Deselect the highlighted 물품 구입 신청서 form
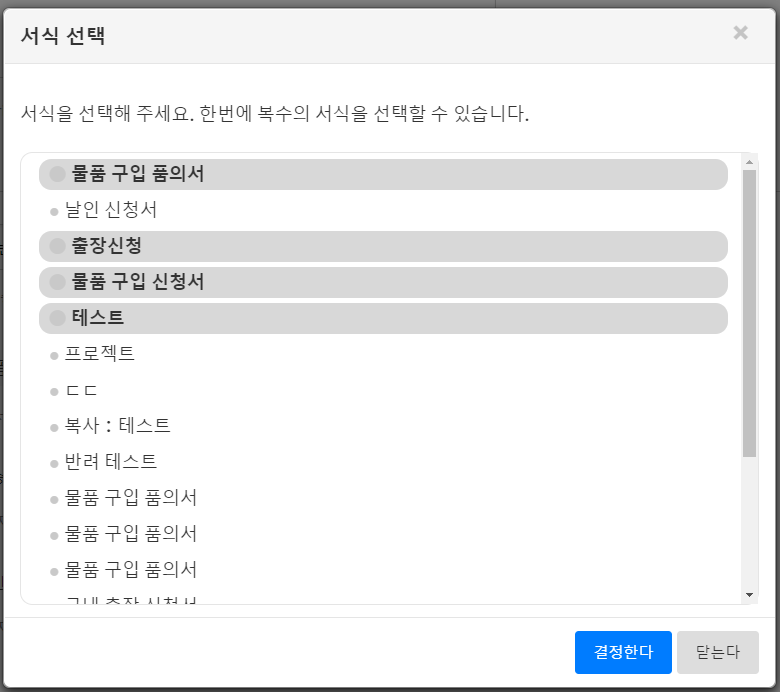The height and width of the screenshot is (692, 780). pos(138,282)
